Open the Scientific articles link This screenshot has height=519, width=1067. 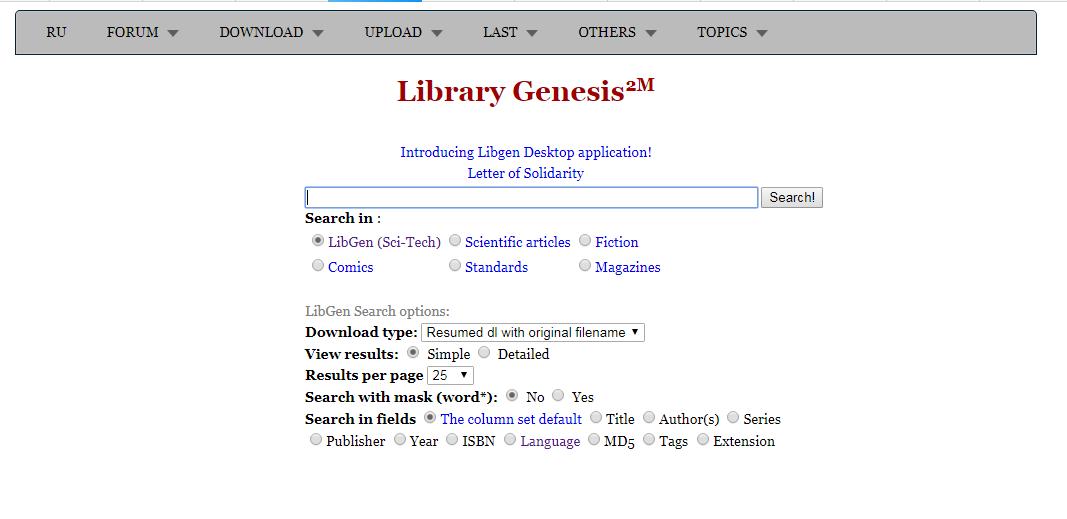click(518, 242)
